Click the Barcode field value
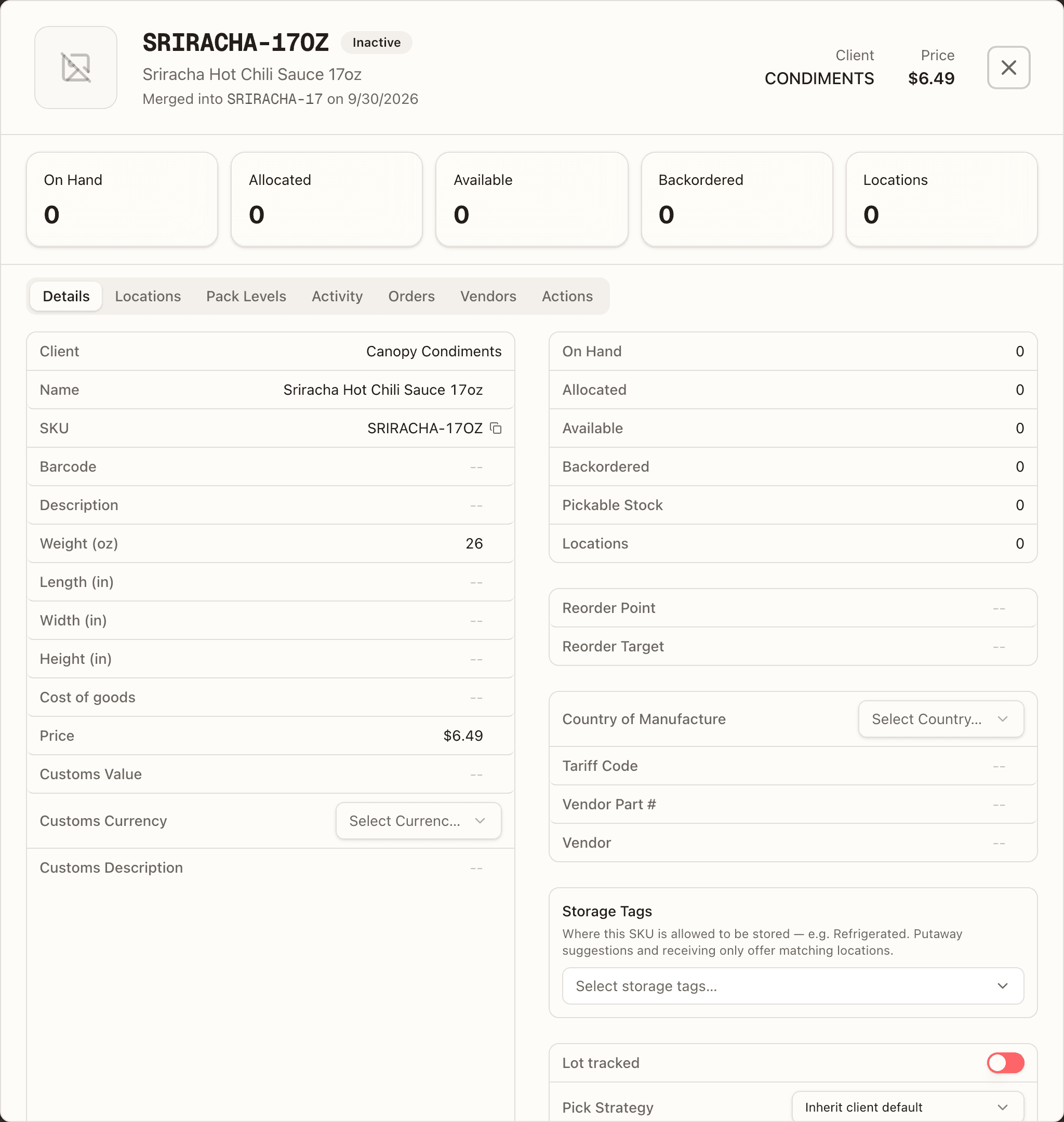Viewport: 1064px width, 1122px height. [x=476, y=466]
